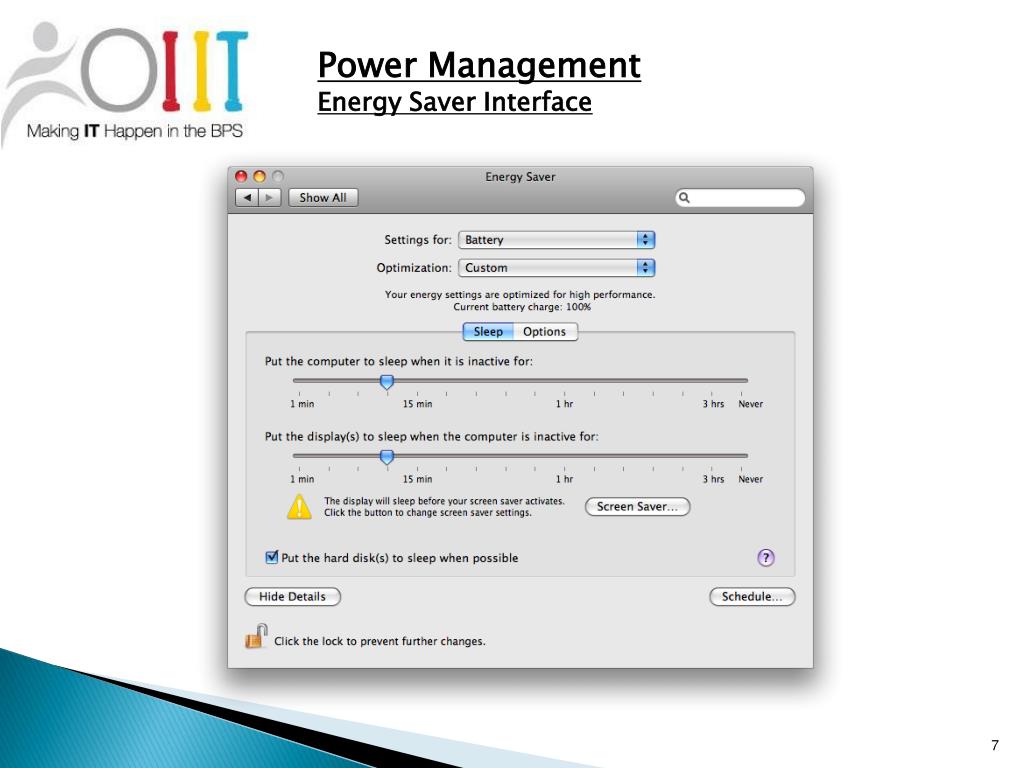Viewport: 1024px width, 768px height.
Task: Open Screen Saver settings button
Action: (x=637, y=507)
